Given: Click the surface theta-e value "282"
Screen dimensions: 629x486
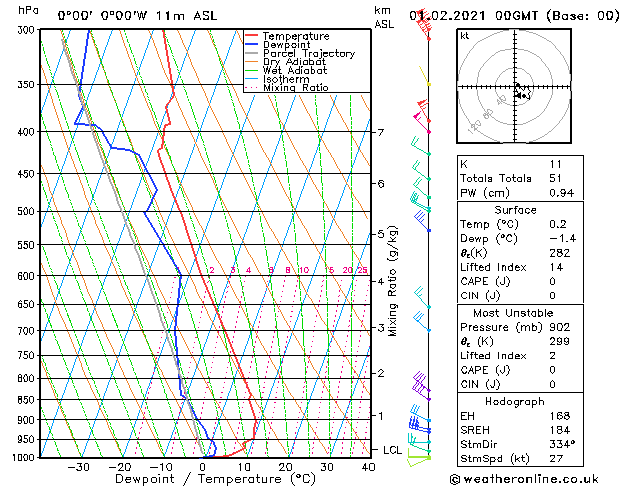Looking at the screenshot, I should click(x=560, y=253).
